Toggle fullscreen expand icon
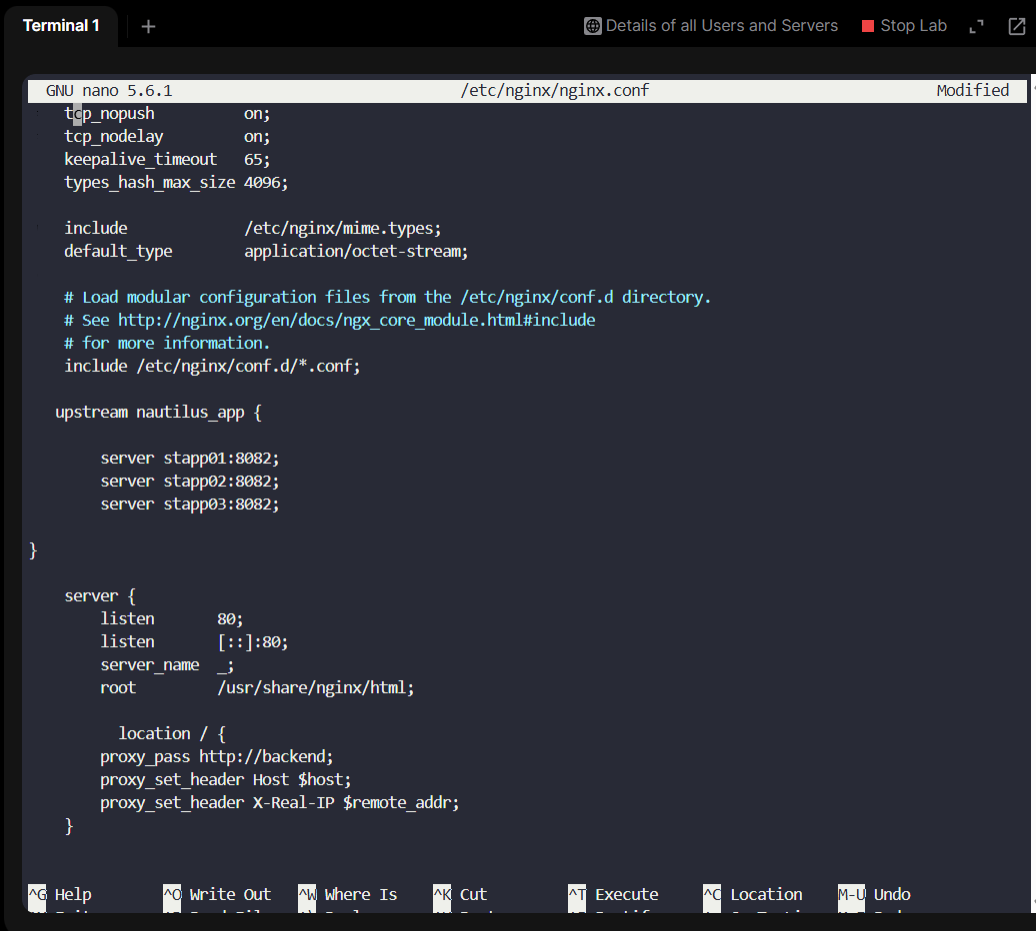Image resolution: width=1036 pixels, height=931 pixels. tap(976, 26)
